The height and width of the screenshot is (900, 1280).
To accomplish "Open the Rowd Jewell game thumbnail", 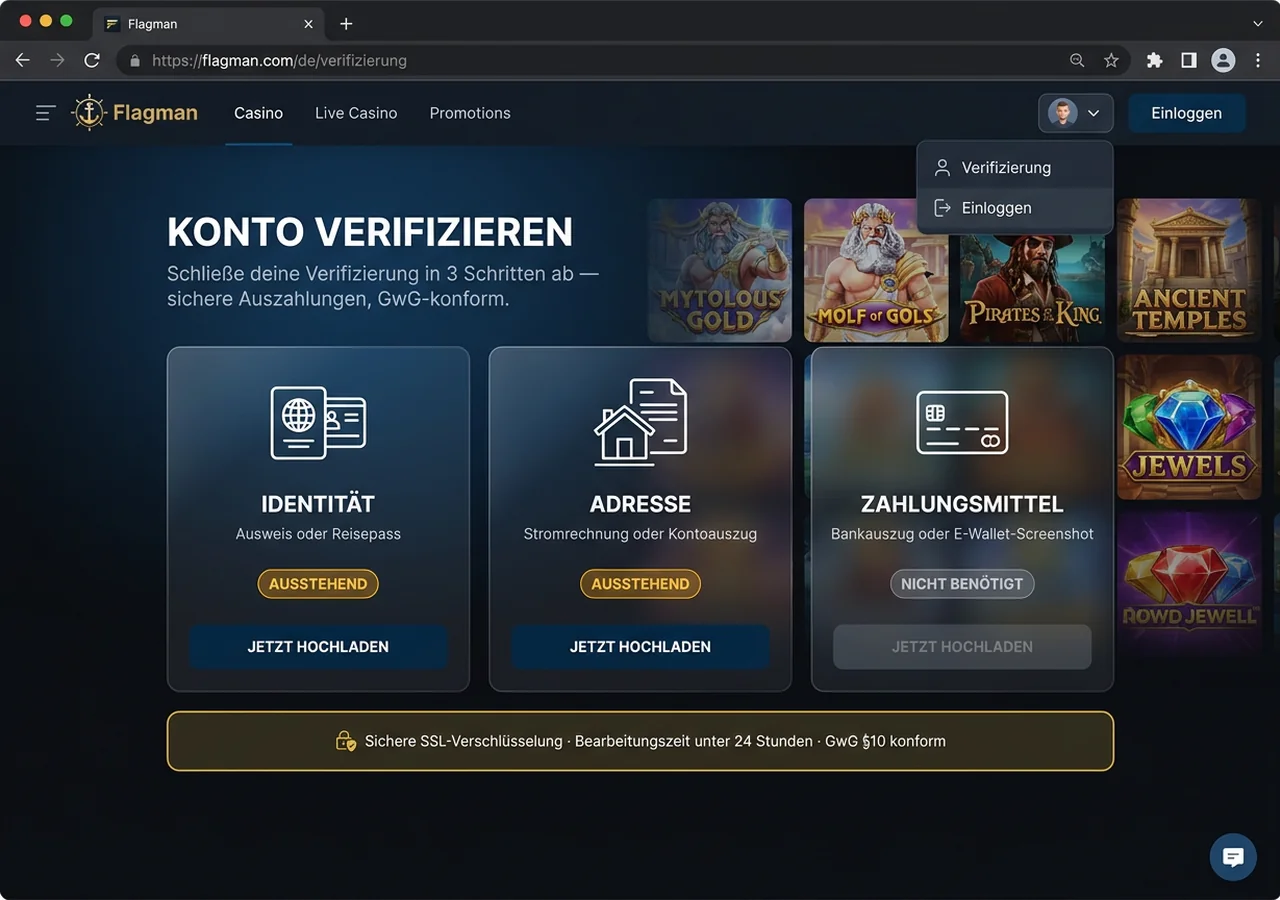I will coord(1189,584).
